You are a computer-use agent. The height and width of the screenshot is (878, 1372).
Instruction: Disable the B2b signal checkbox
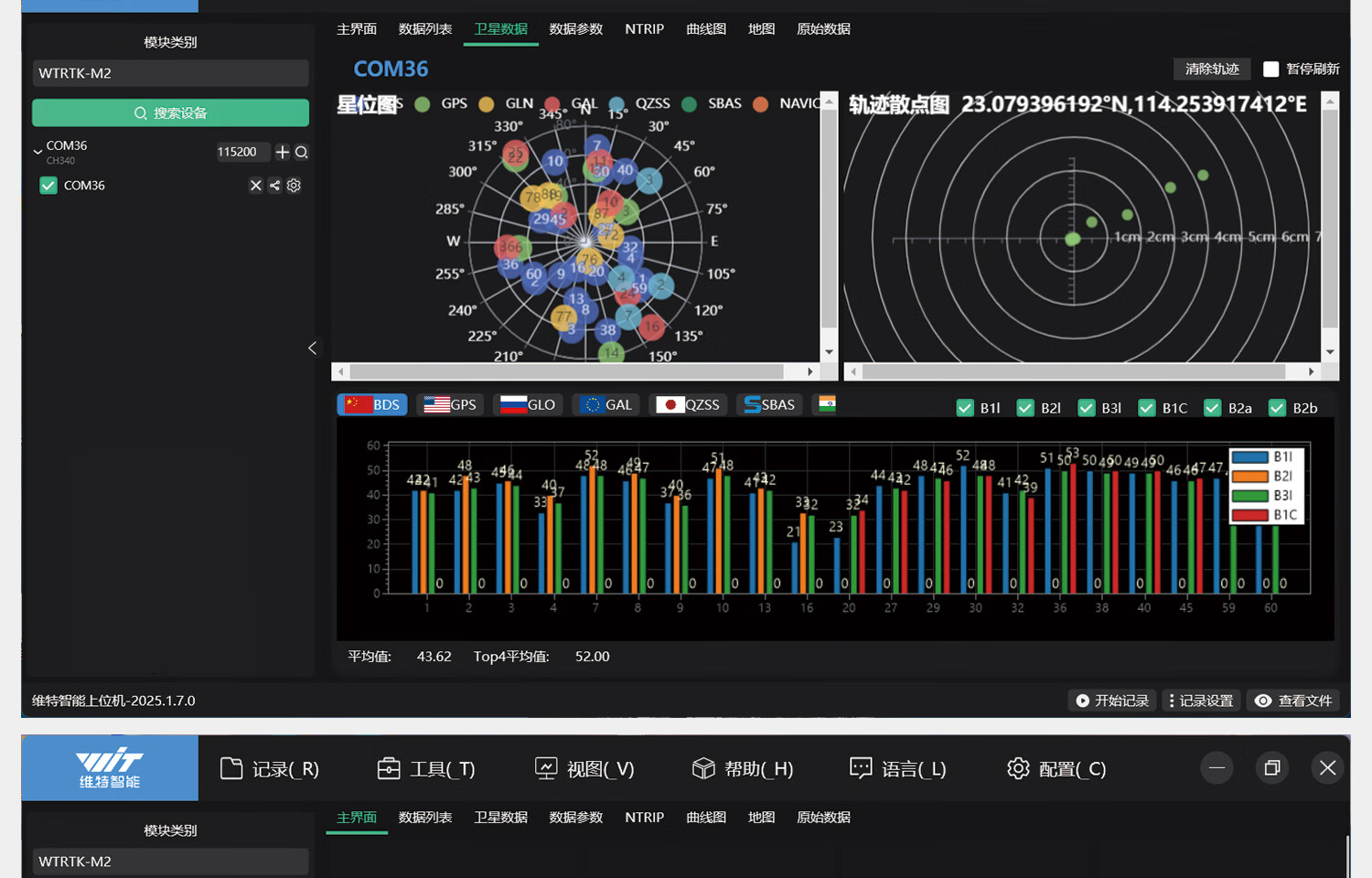(x=1277, y=408)
